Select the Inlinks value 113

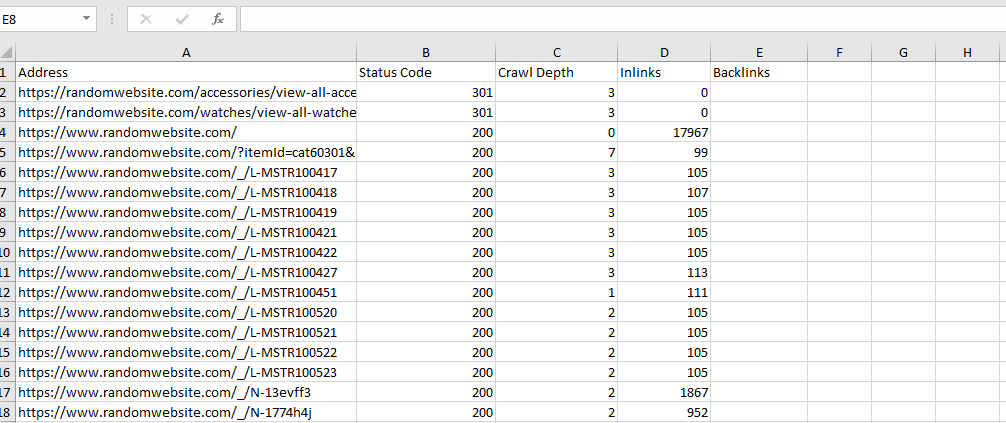coord(664,272)
